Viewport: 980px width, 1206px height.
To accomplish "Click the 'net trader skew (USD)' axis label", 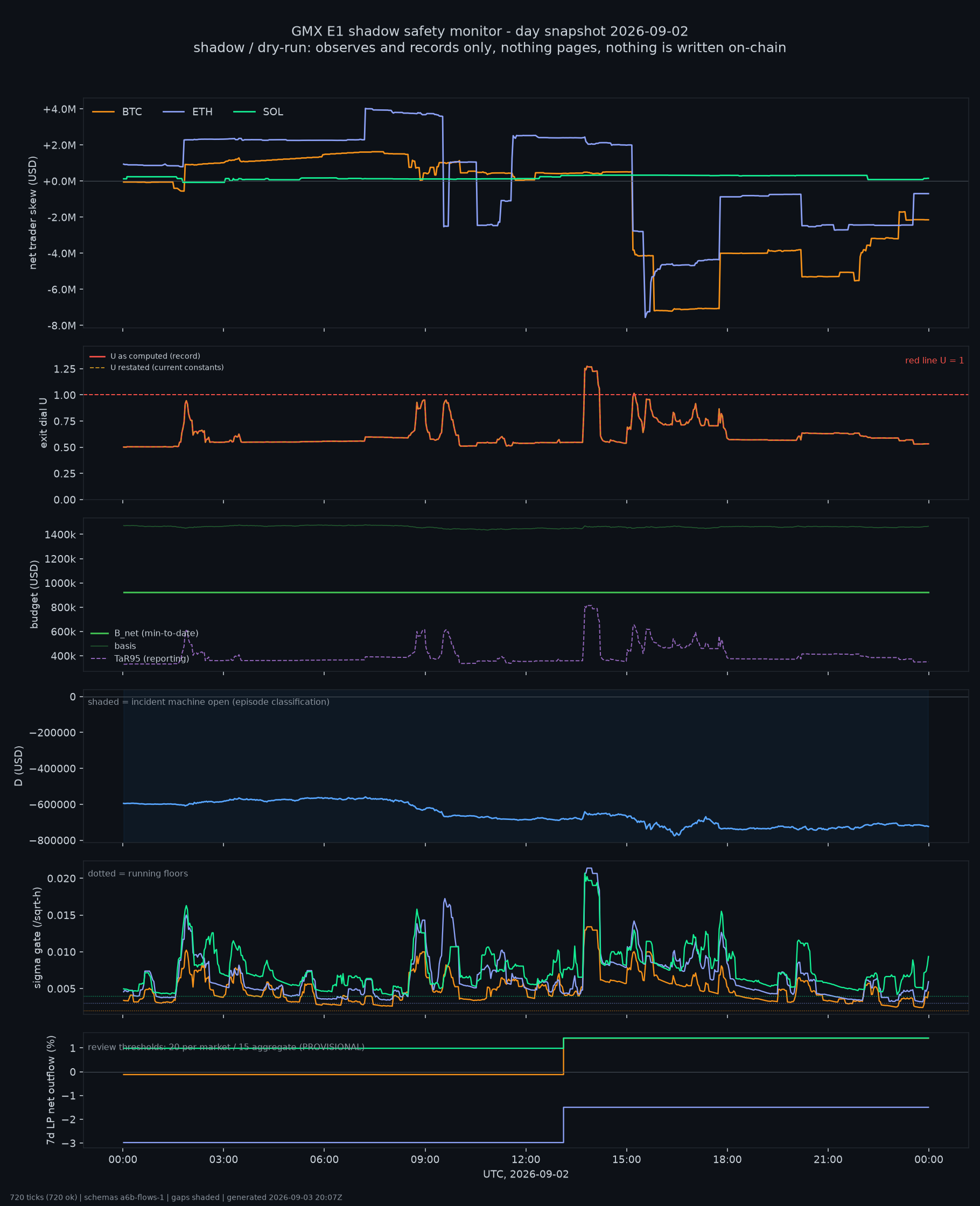I will tap(33, 213).
